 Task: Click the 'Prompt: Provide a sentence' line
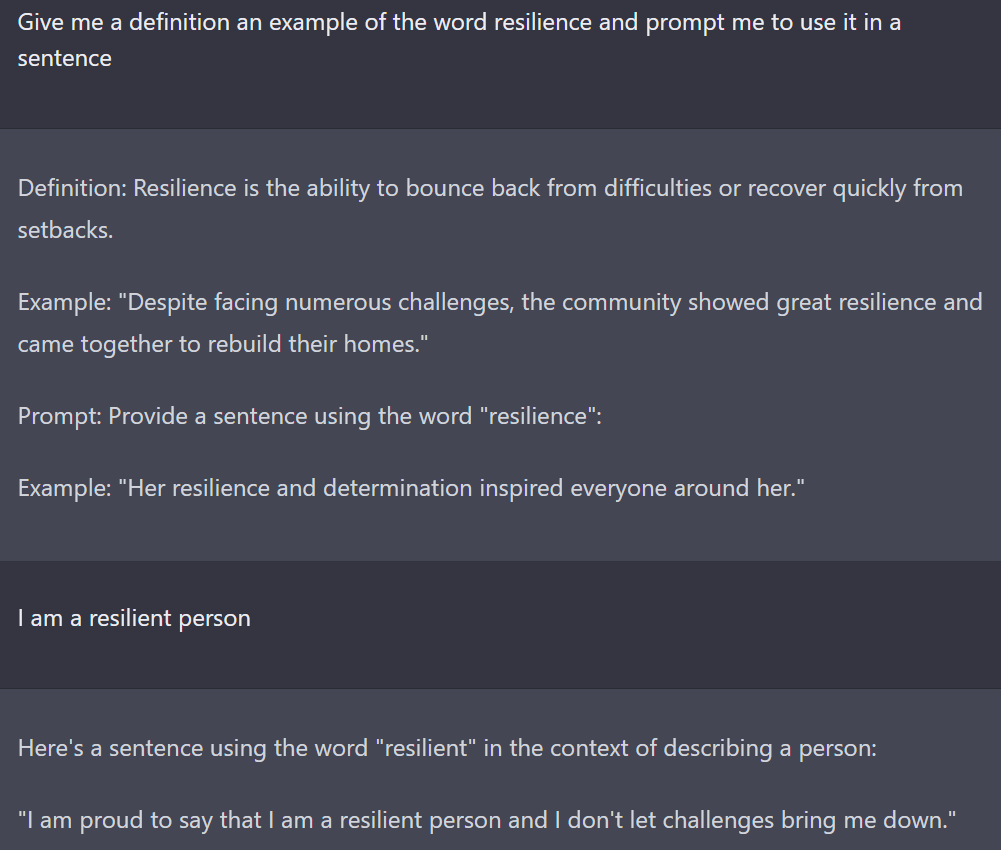coord(310,416)
